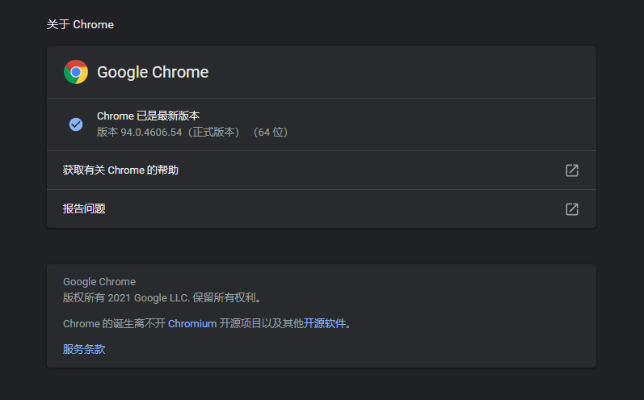Click the Chrome 的诞生离不开 sentence start
This screenshot has height=400, width=644.
(x=113, y=324)
